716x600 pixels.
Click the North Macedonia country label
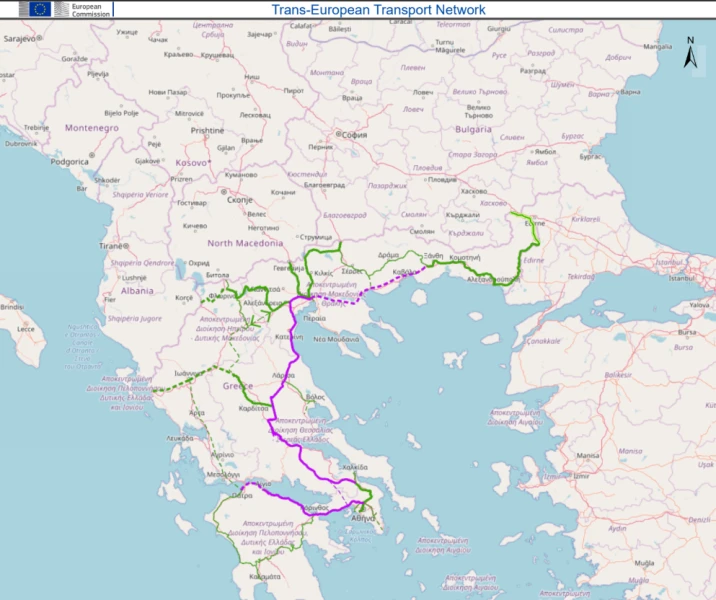pyautogui.click(x=245, y=243)
